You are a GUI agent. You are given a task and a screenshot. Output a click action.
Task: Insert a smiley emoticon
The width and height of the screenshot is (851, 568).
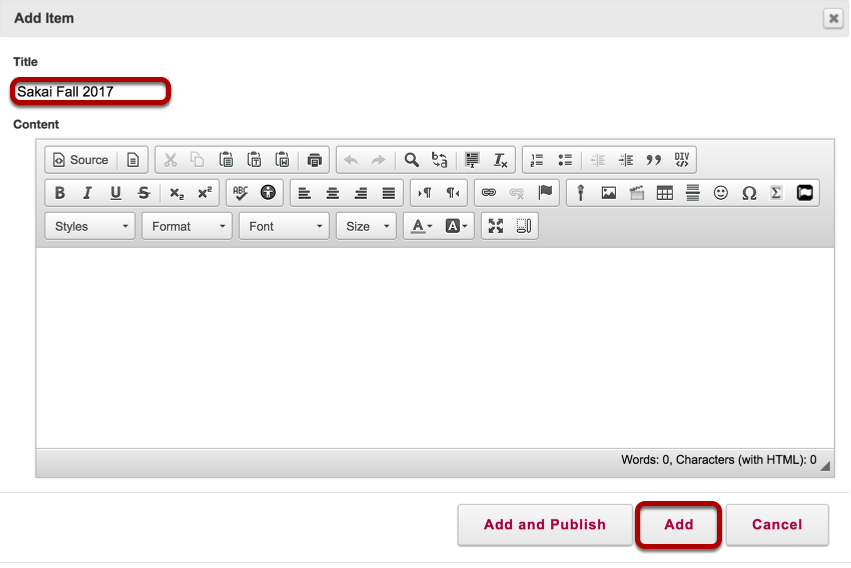(721, 193)
